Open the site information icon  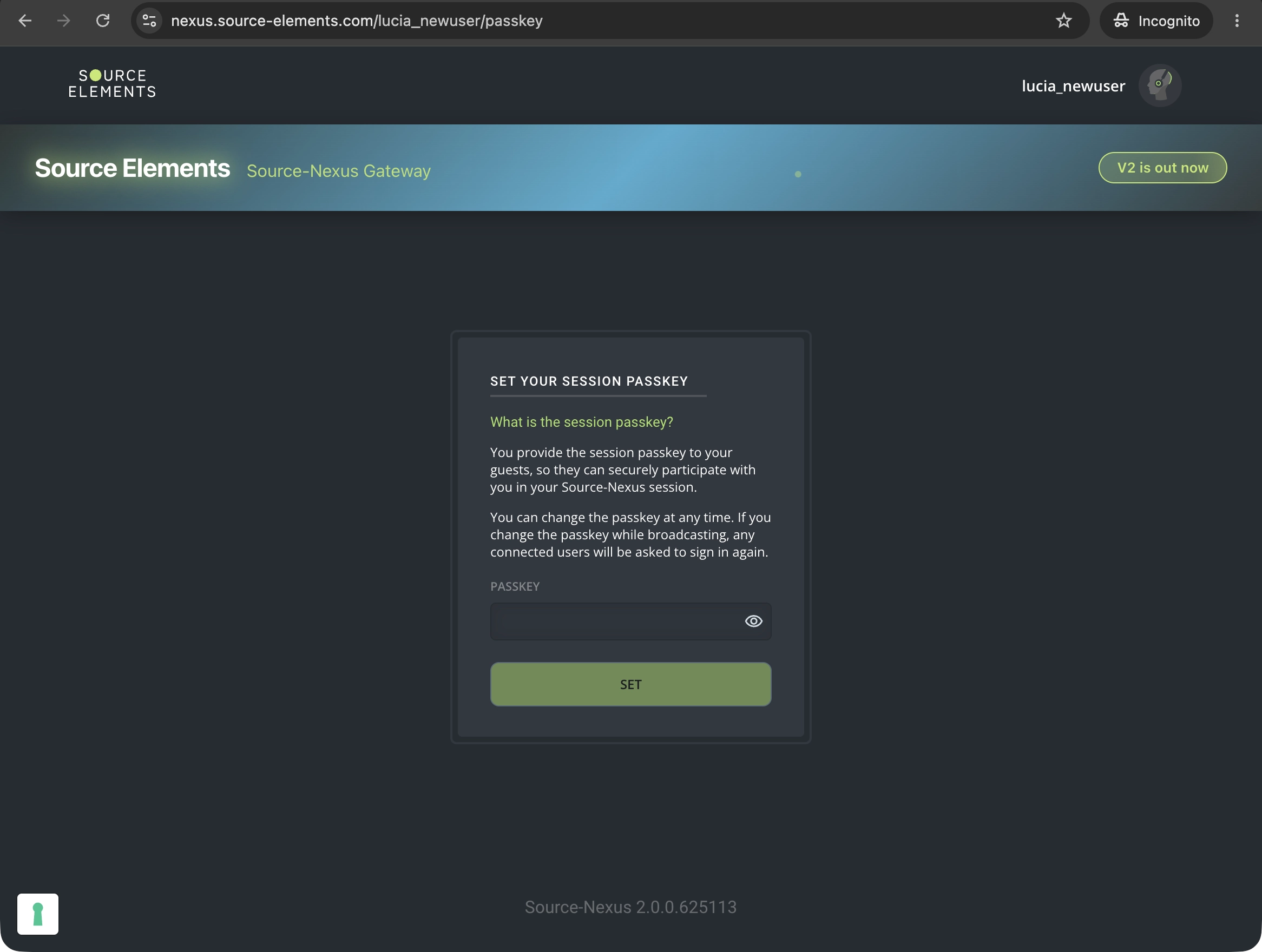click(x=149, y=21)
